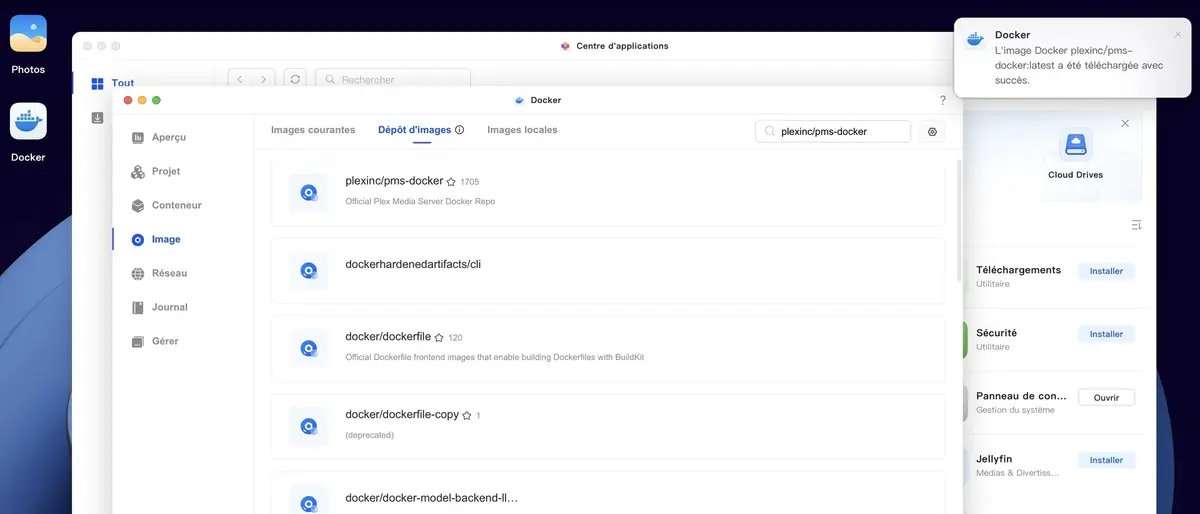Click the Téléchargements app name

point(1018,270)
